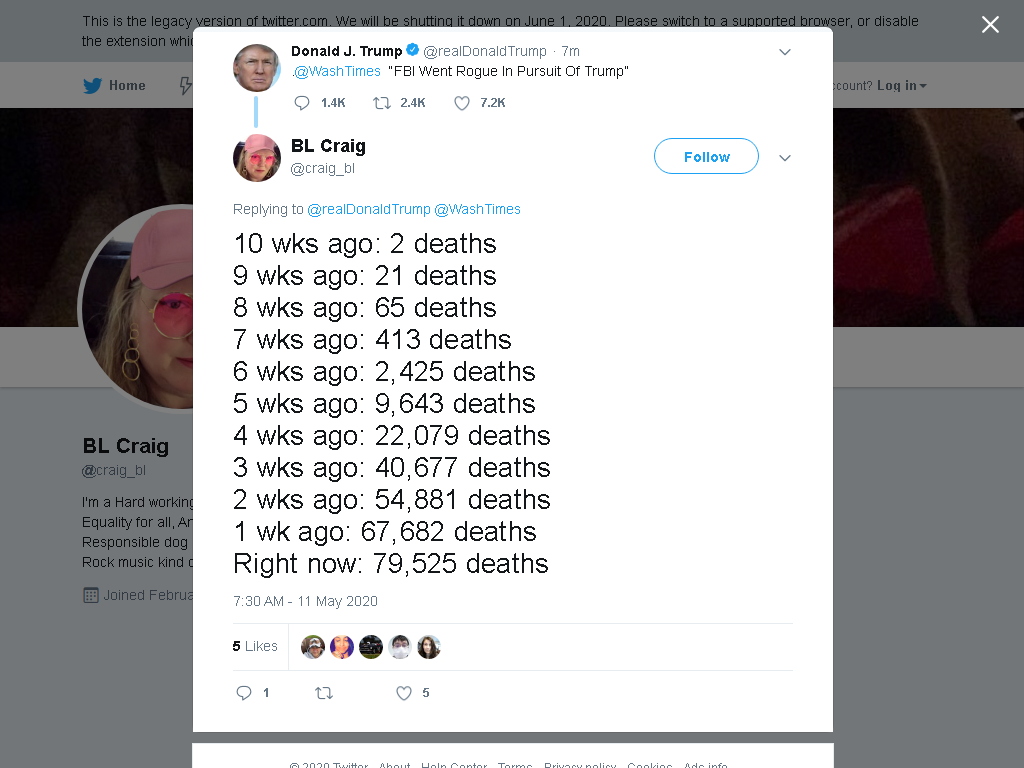
Task: Retweet Donald J. Trump's tweet
Action: pos(381,103)
